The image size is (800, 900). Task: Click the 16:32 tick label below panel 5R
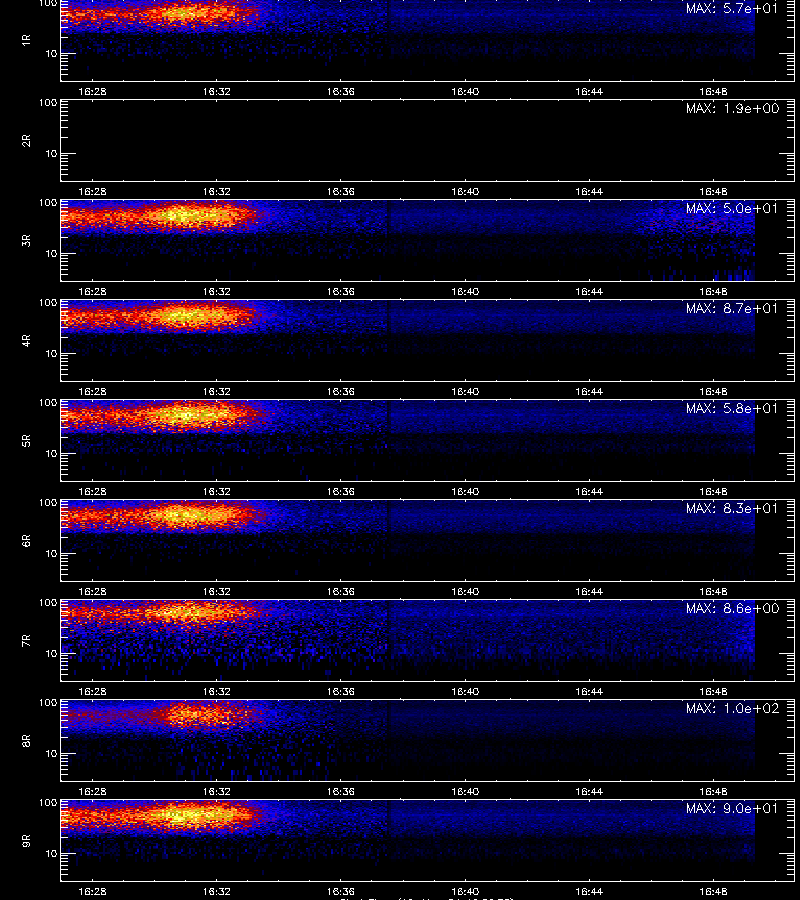point(216,491)
